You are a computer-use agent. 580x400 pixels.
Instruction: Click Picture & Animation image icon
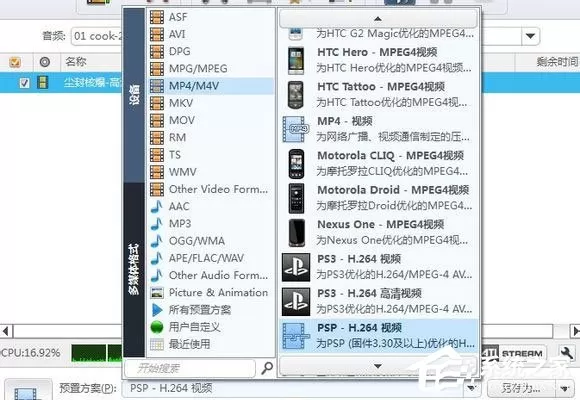click(157, 293)
